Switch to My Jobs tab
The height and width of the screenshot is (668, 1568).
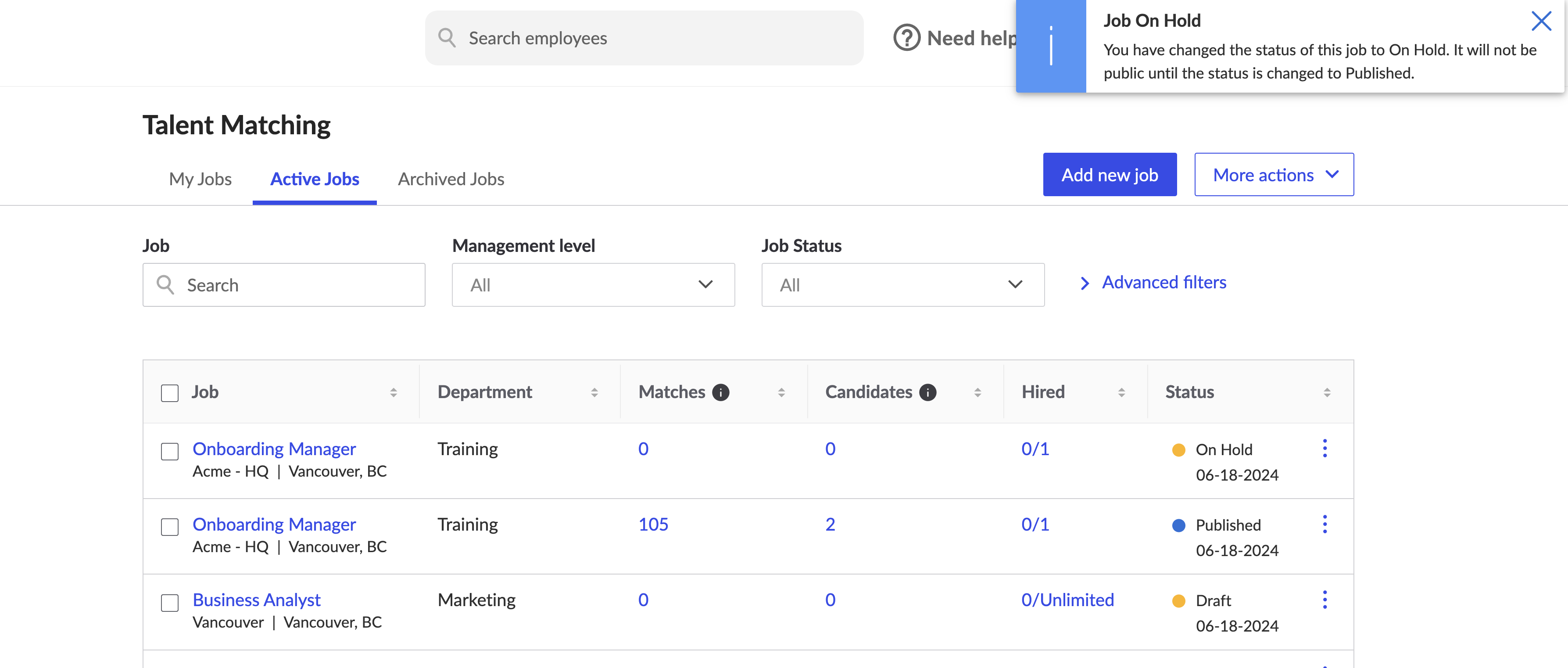click(200, 179)
